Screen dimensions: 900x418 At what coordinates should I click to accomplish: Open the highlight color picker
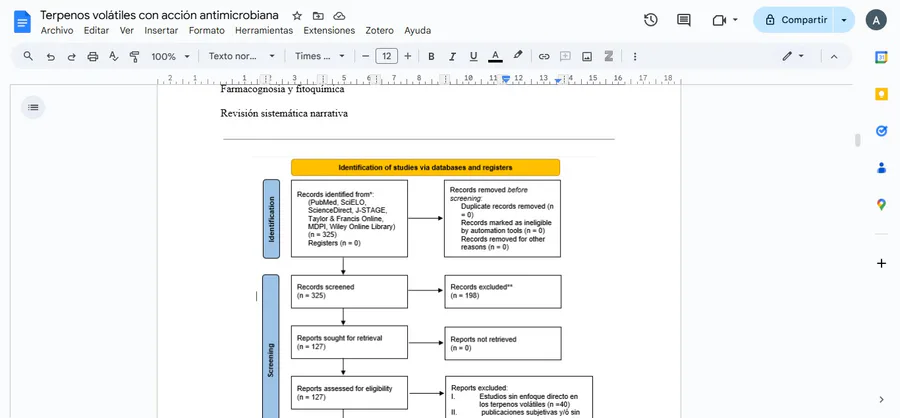point(518,56)
